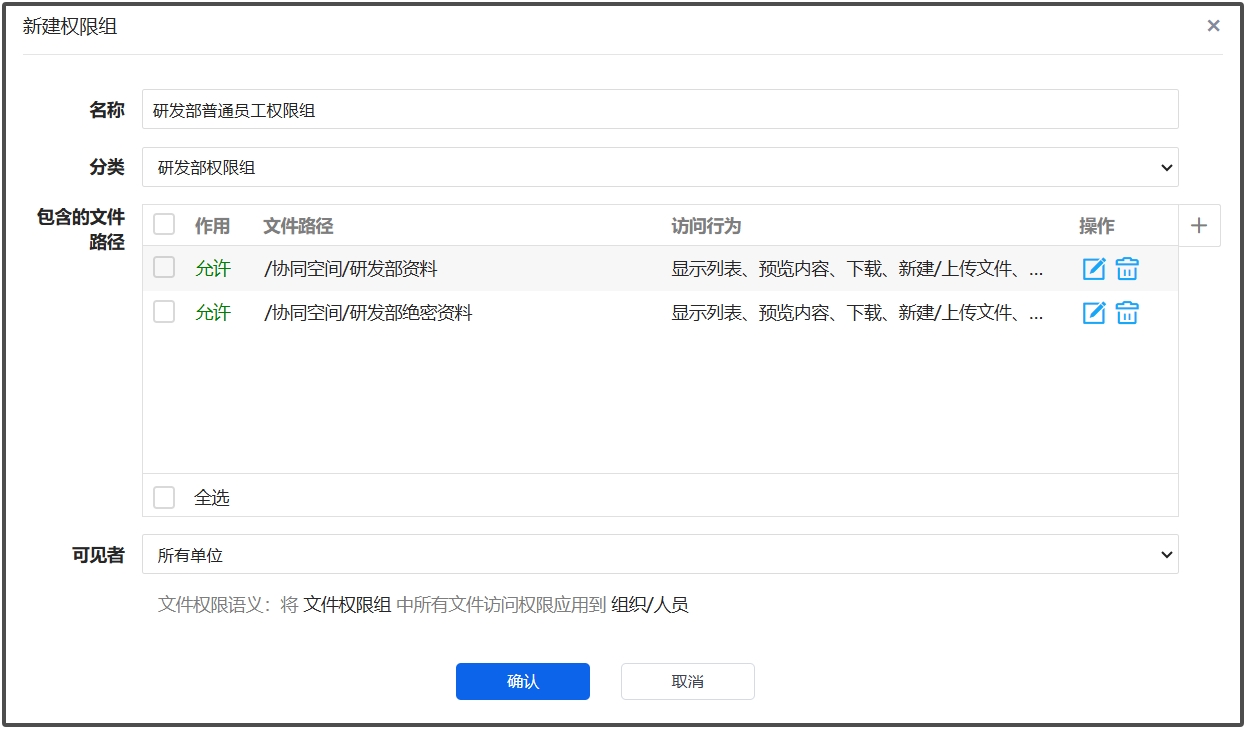Open the 分类 dropdown

[x=660, y=168]
